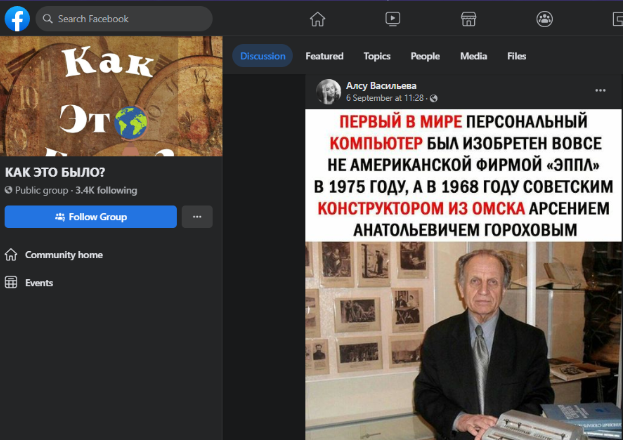
Task: Open the Marketplace storefront icon
Action: coord(468,19)
